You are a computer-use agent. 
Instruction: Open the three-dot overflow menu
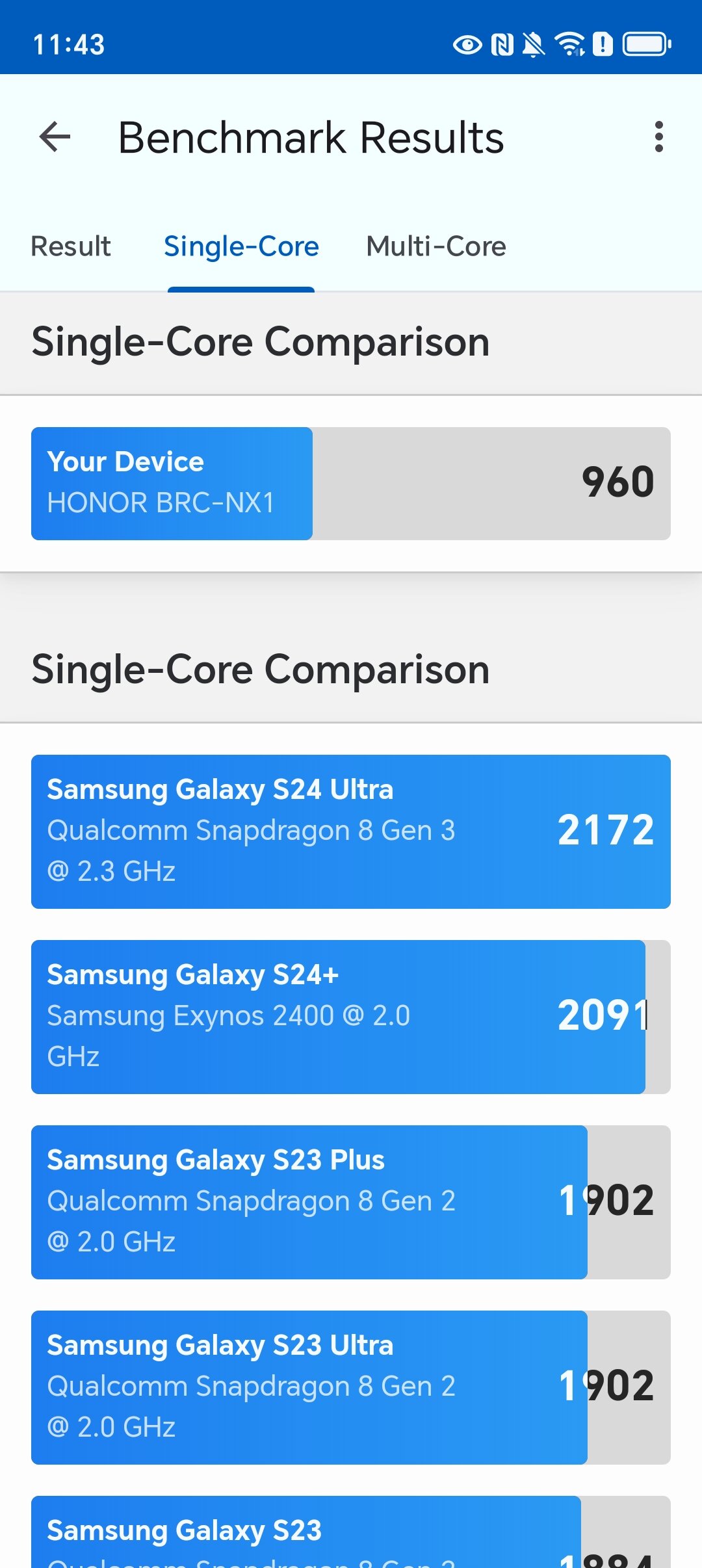pyautogui.click(x=659, y=137)
